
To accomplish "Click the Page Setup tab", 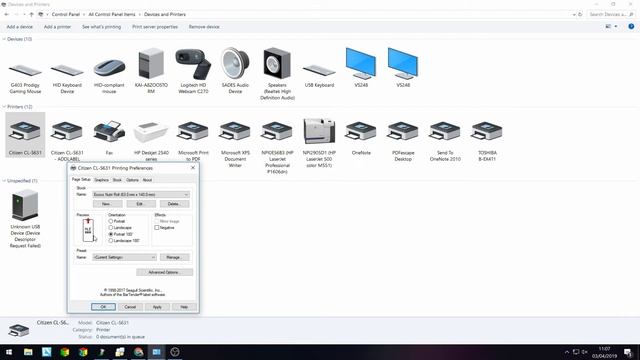I will tap(81, 179).
